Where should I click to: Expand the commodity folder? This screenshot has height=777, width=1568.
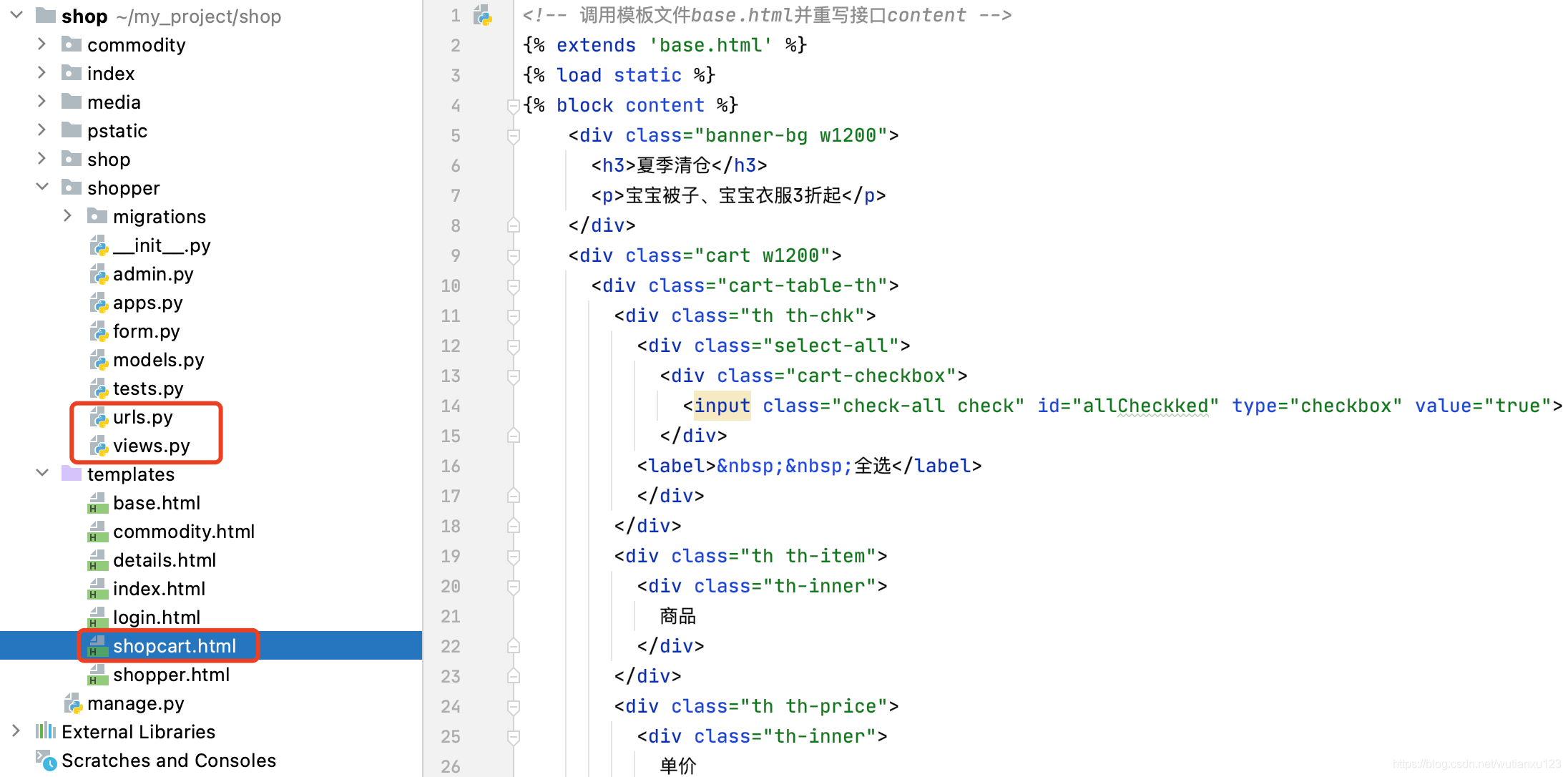tap(41, 44)
